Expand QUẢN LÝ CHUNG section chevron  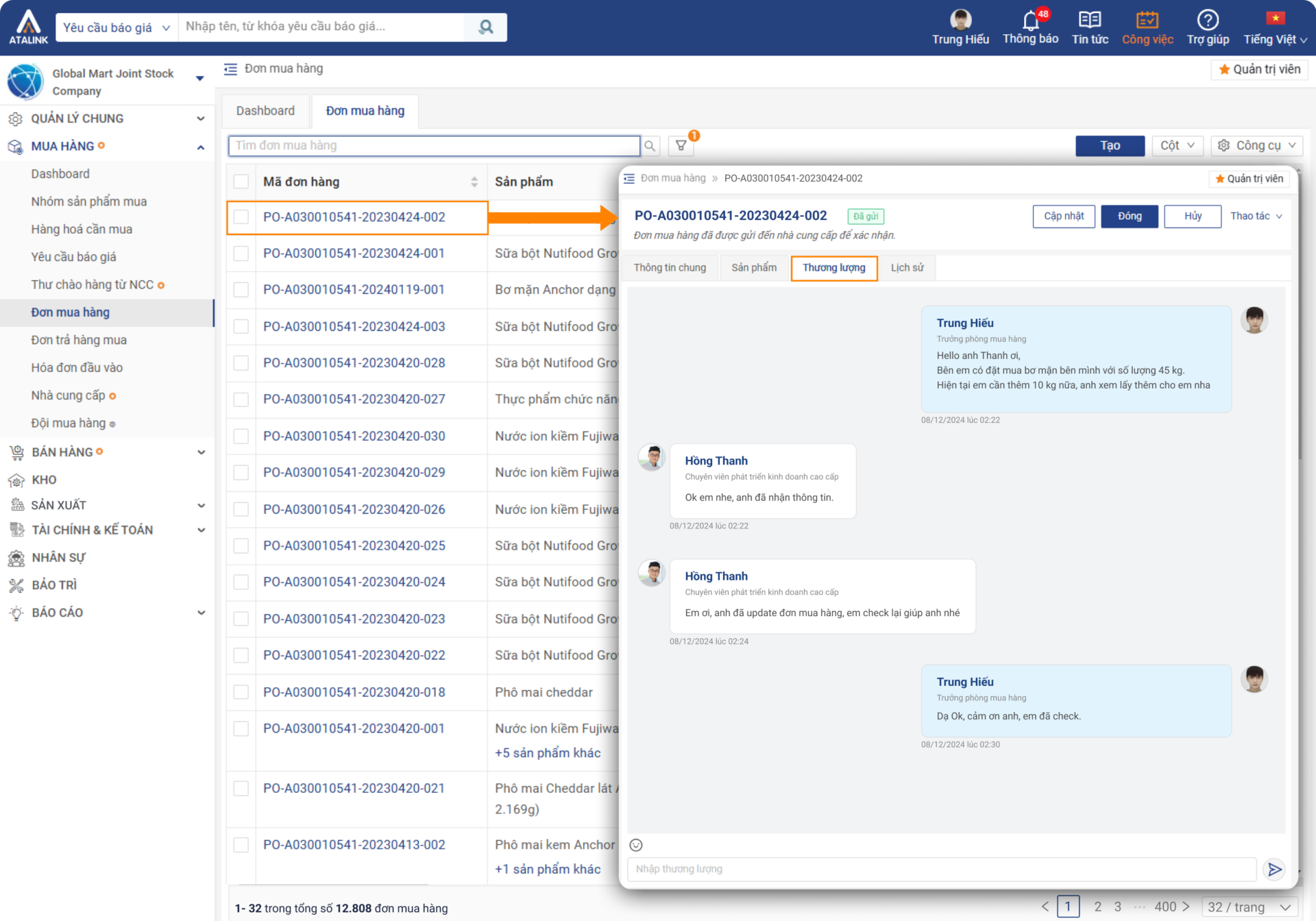(x=201, y=119)
